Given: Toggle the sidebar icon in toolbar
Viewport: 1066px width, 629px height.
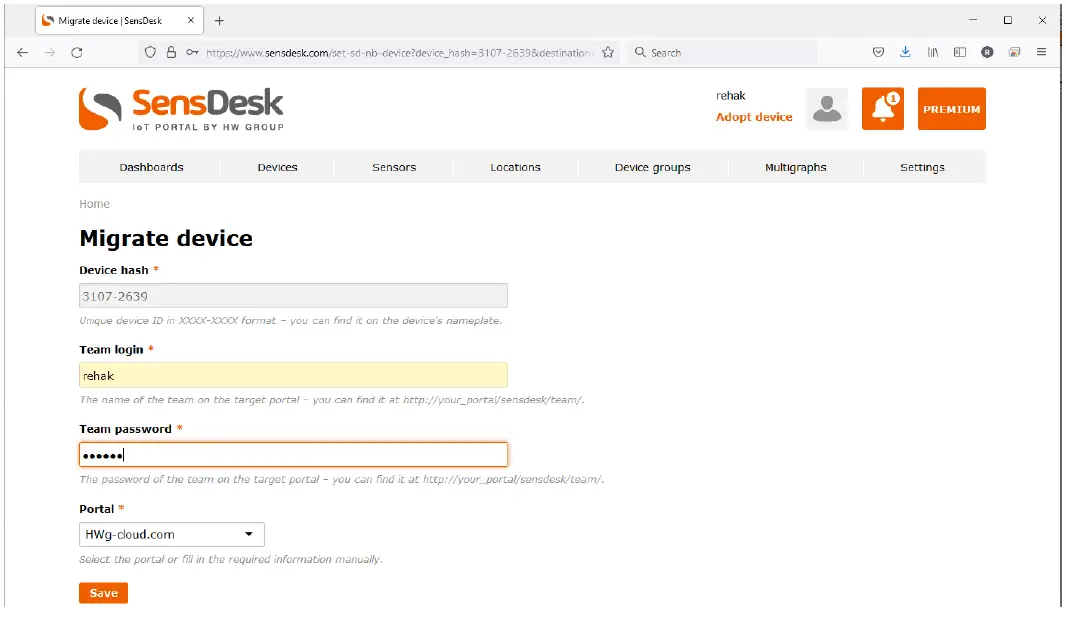Looking at the screenshot, I should 960,52.
